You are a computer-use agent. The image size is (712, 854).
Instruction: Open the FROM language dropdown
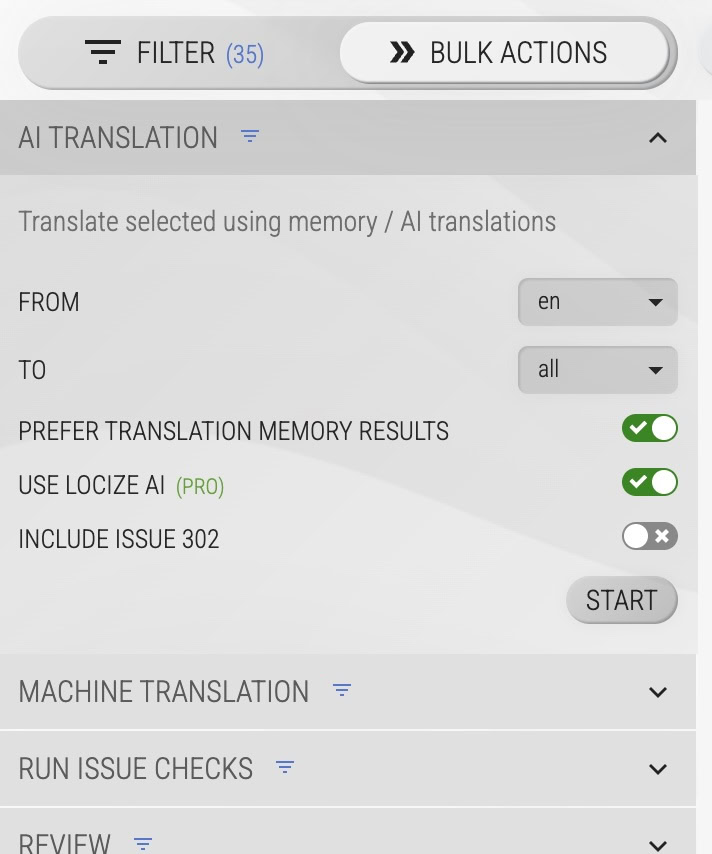point(597,302)
